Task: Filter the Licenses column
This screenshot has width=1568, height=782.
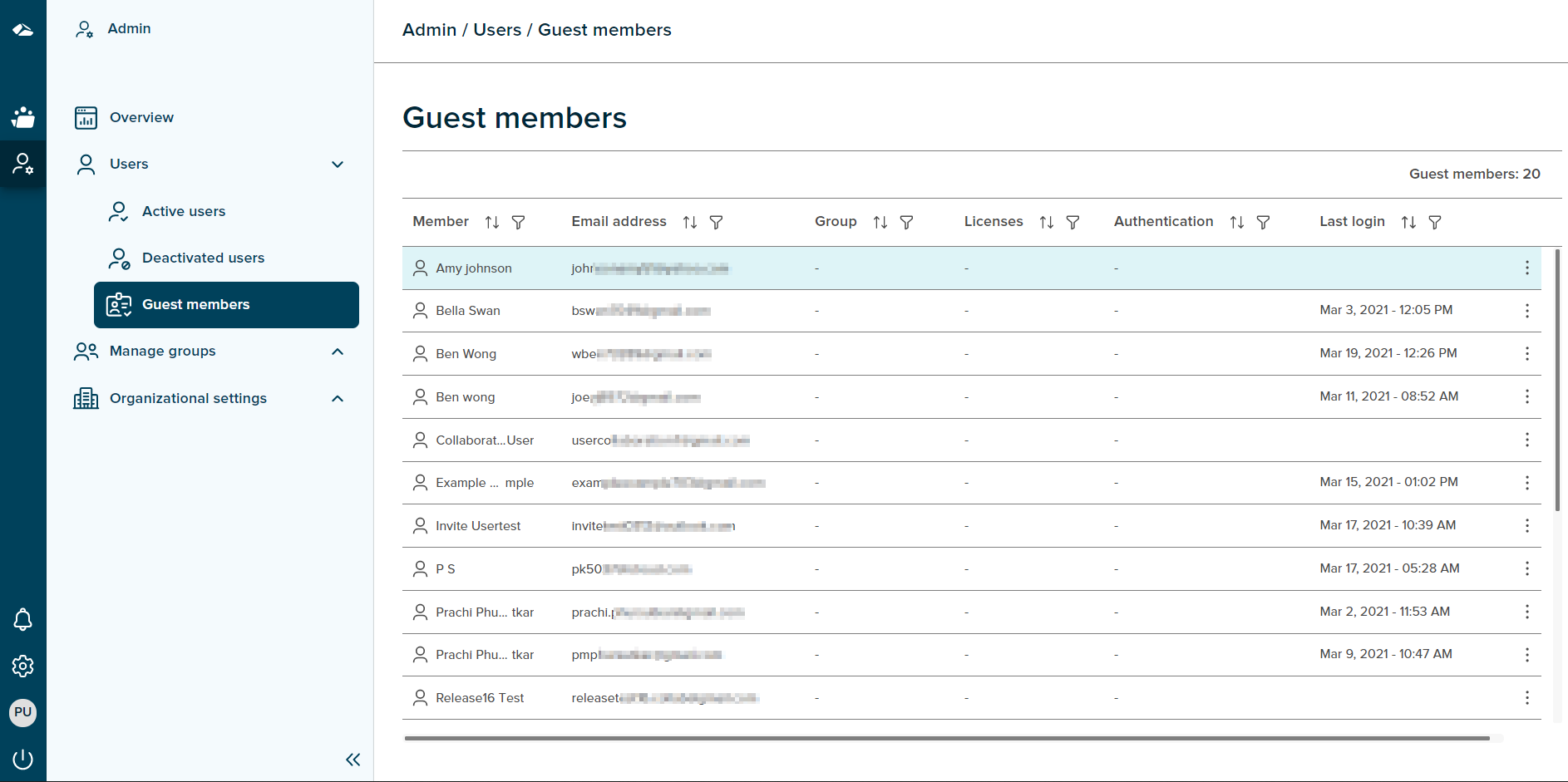Action: (1073, 222)
